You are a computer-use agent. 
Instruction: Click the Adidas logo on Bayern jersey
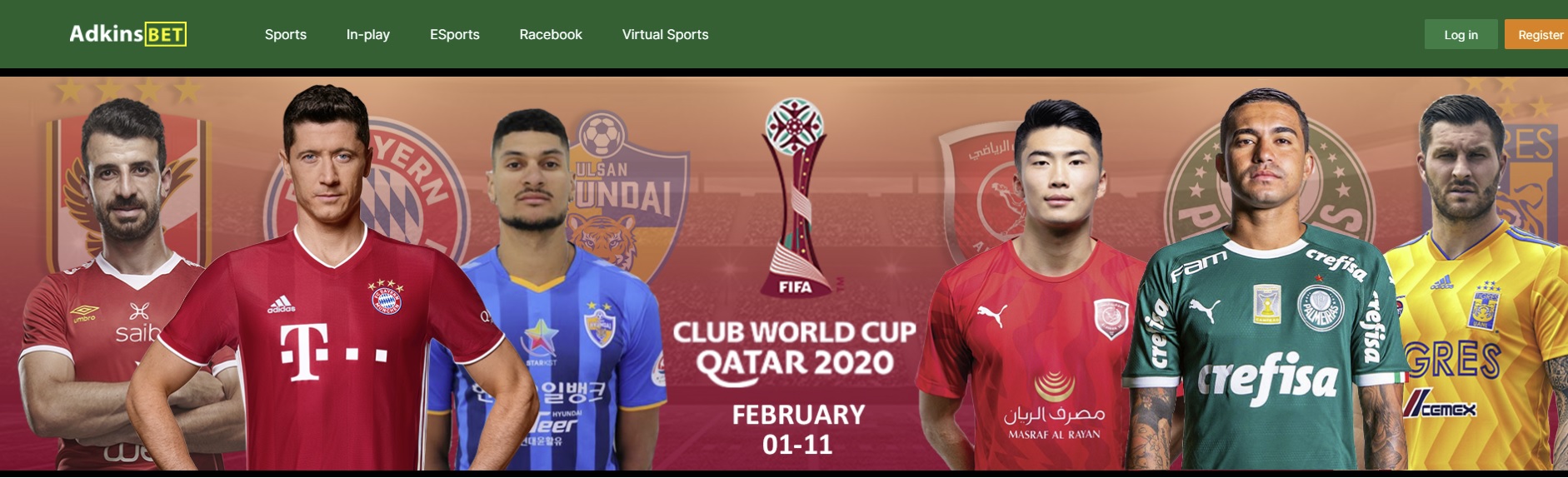pyautogui.click(x=282, y=304)
